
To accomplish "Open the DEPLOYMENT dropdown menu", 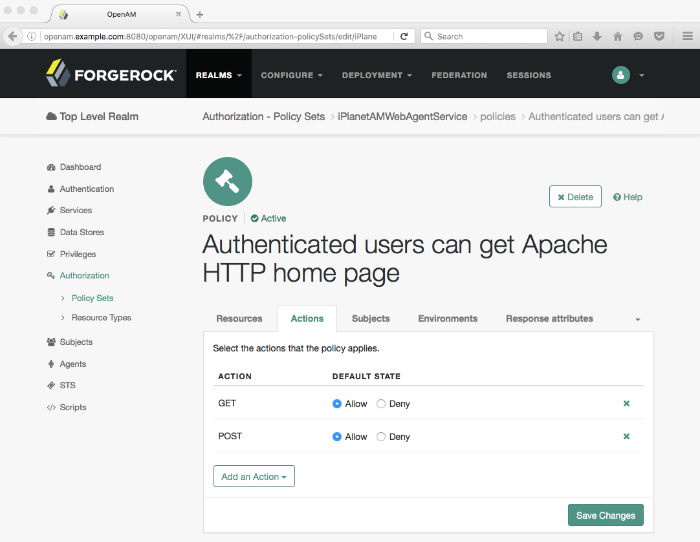I will pyautogui.click(x=377, y=75).
